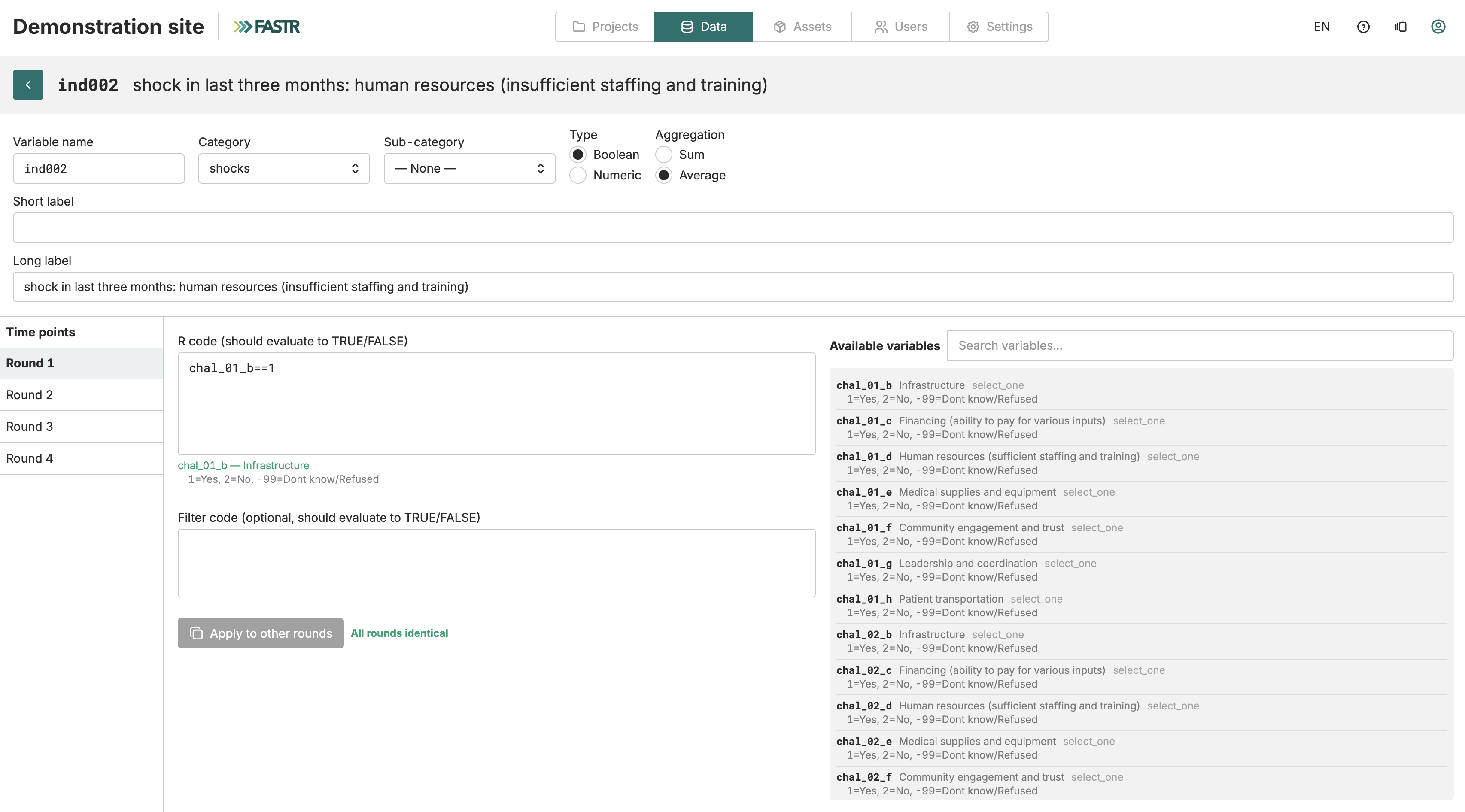
Task: Click the Search variables field
Action: click(x=1200, y=346)
